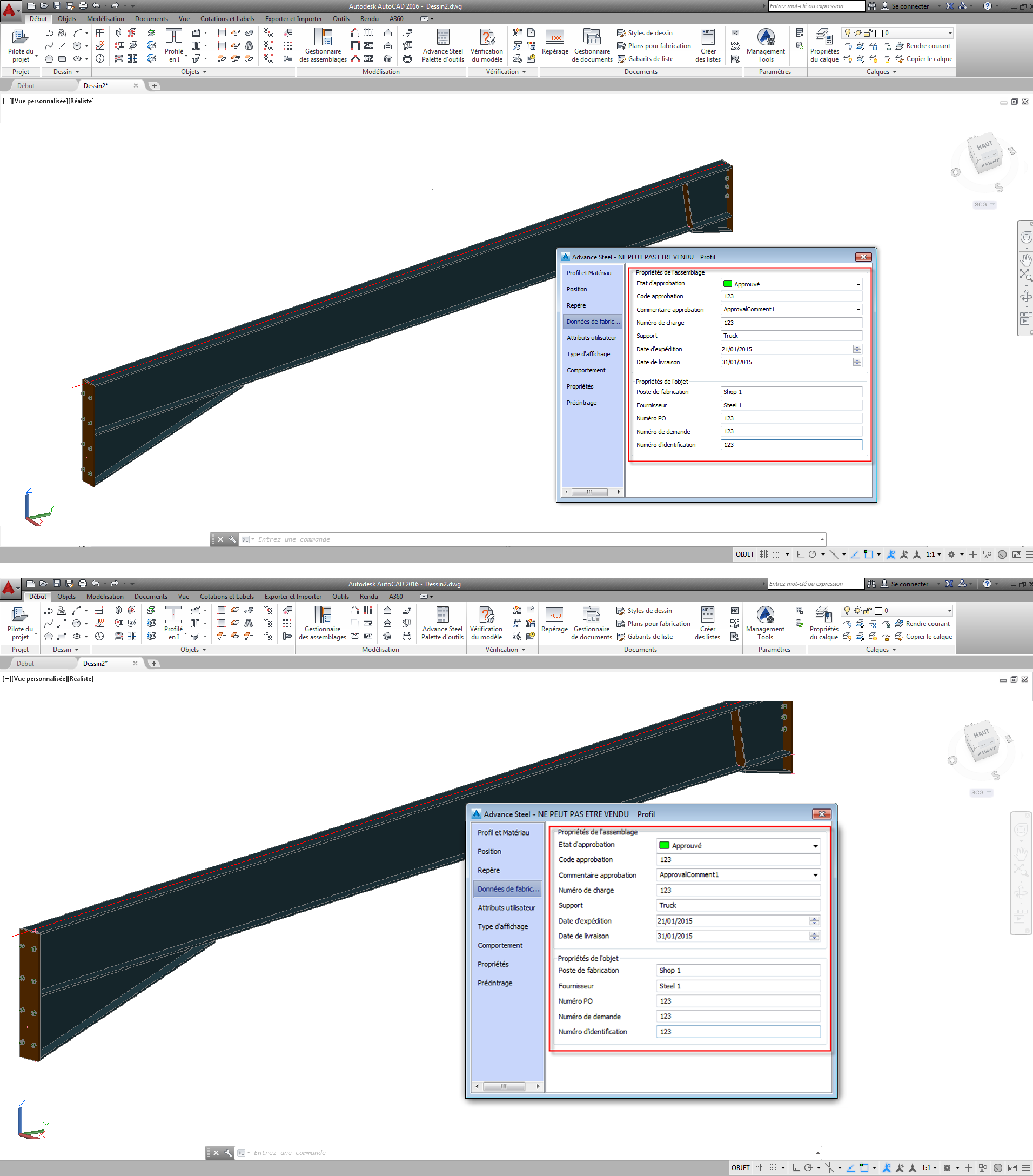Image resolution: width=1033 pixels, height=1176 pixels.
Task: Expand Dessin panel in upper ribbon
Action: (66, 72)
